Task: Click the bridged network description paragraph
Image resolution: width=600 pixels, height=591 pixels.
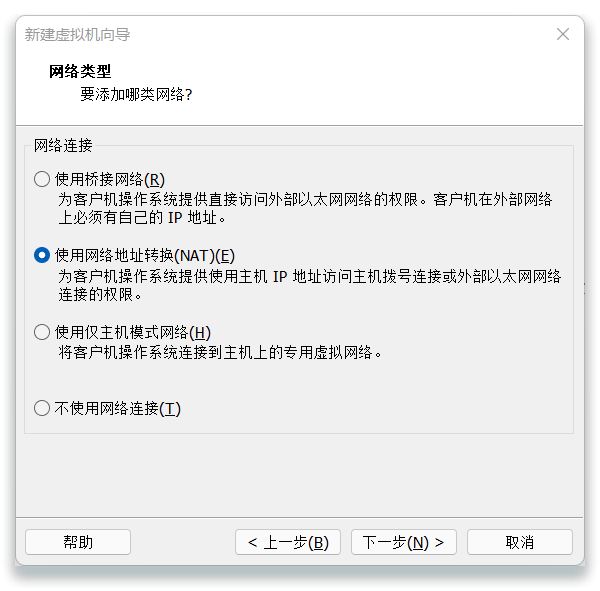Action: [x=305, y=208]
